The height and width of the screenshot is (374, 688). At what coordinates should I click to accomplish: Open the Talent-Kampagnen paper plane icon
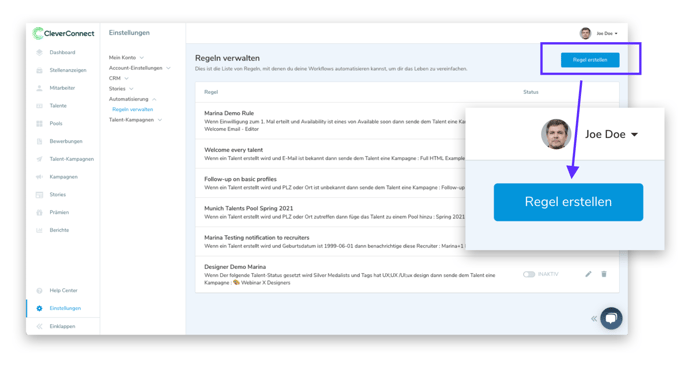point(39,159)
